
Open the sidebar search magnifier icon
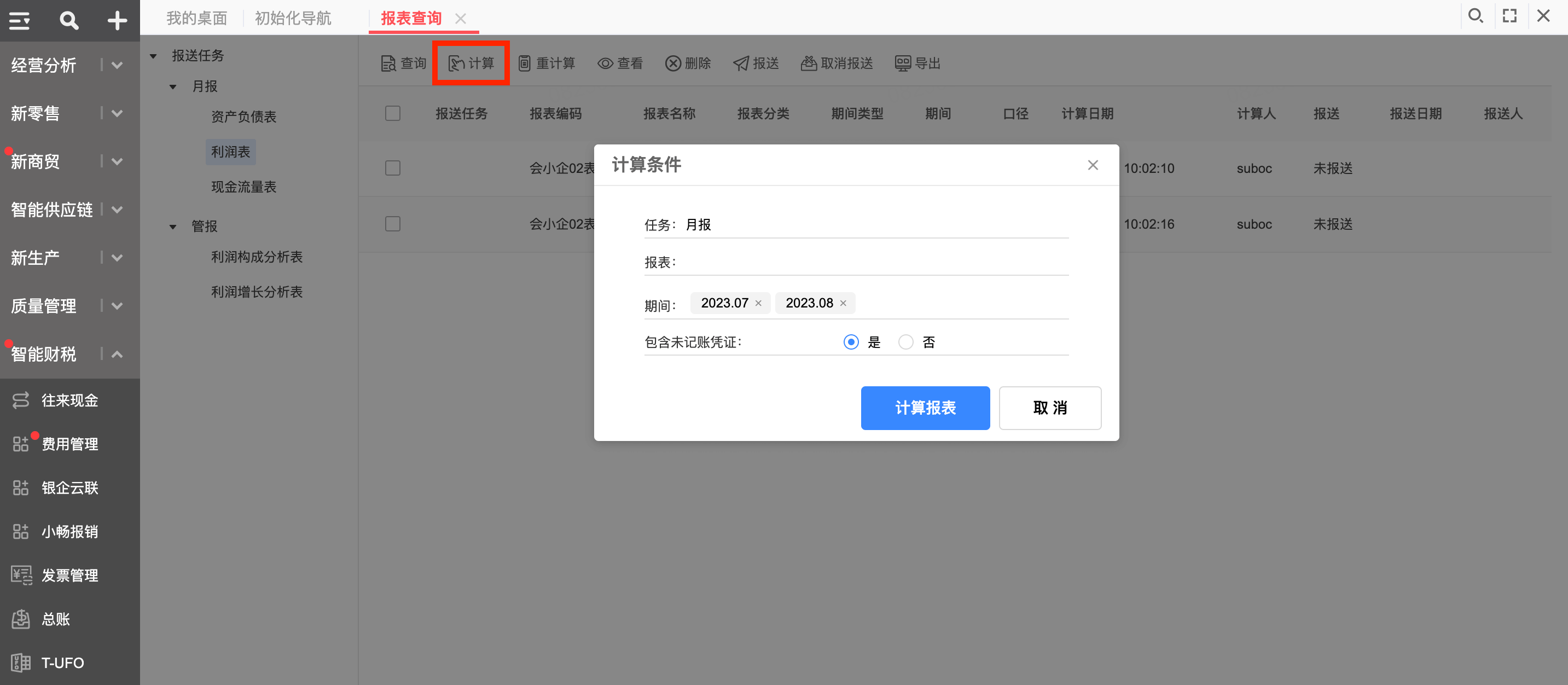(69, 21)
